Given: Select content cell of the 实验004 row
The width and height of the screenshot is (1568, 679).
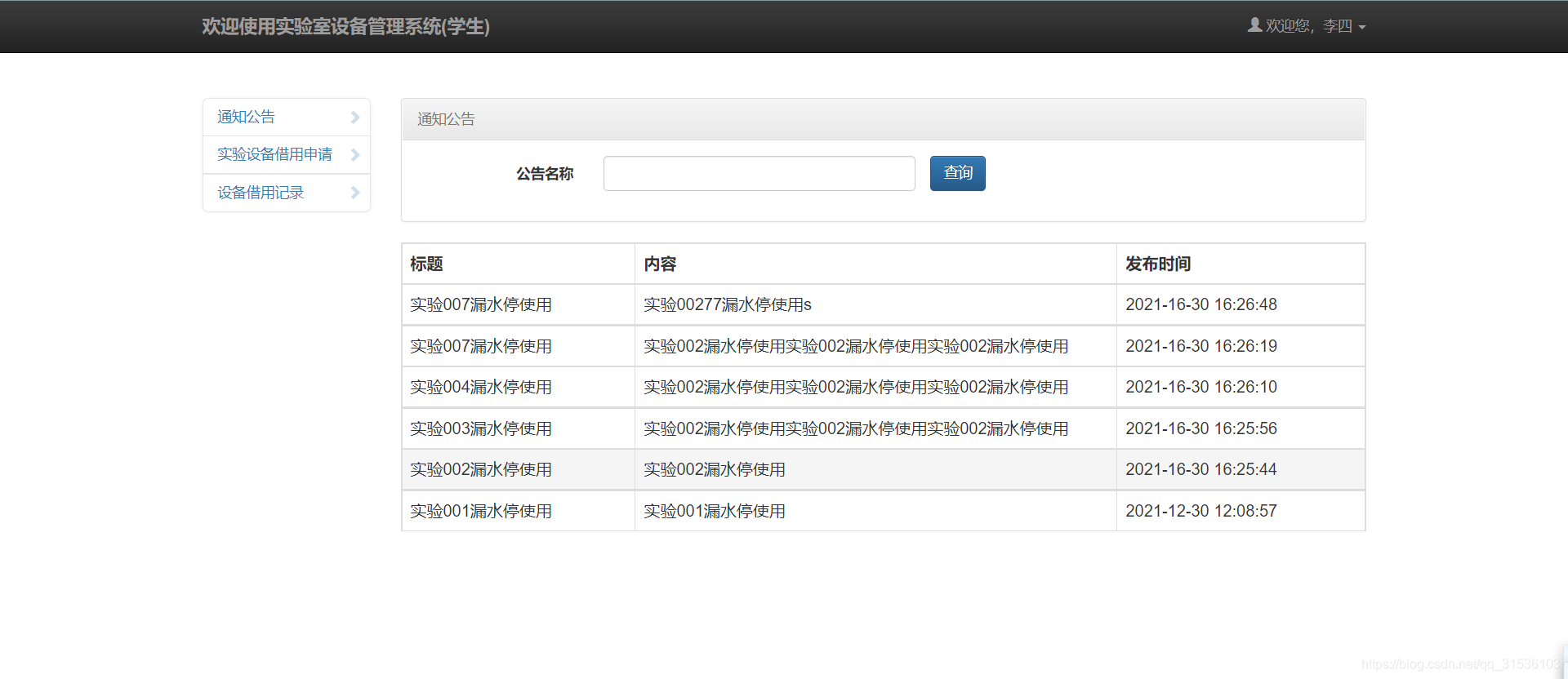Looking at the screenshot, I should [x=875, y=387].
